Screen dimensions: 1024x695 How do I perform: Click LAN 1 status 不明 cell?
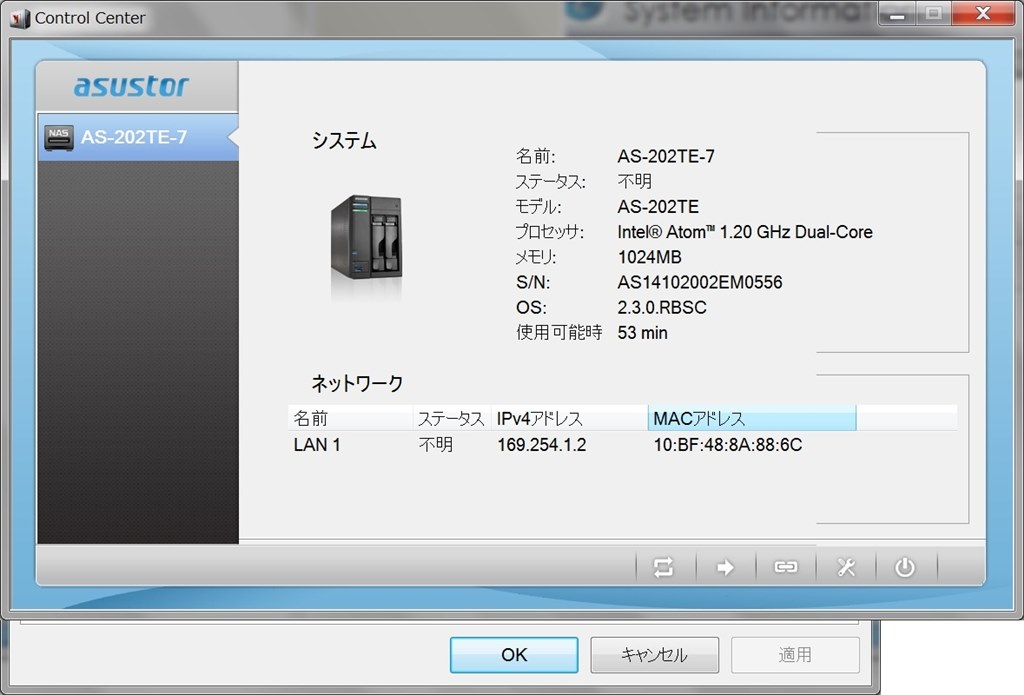[x=436, y=445]
